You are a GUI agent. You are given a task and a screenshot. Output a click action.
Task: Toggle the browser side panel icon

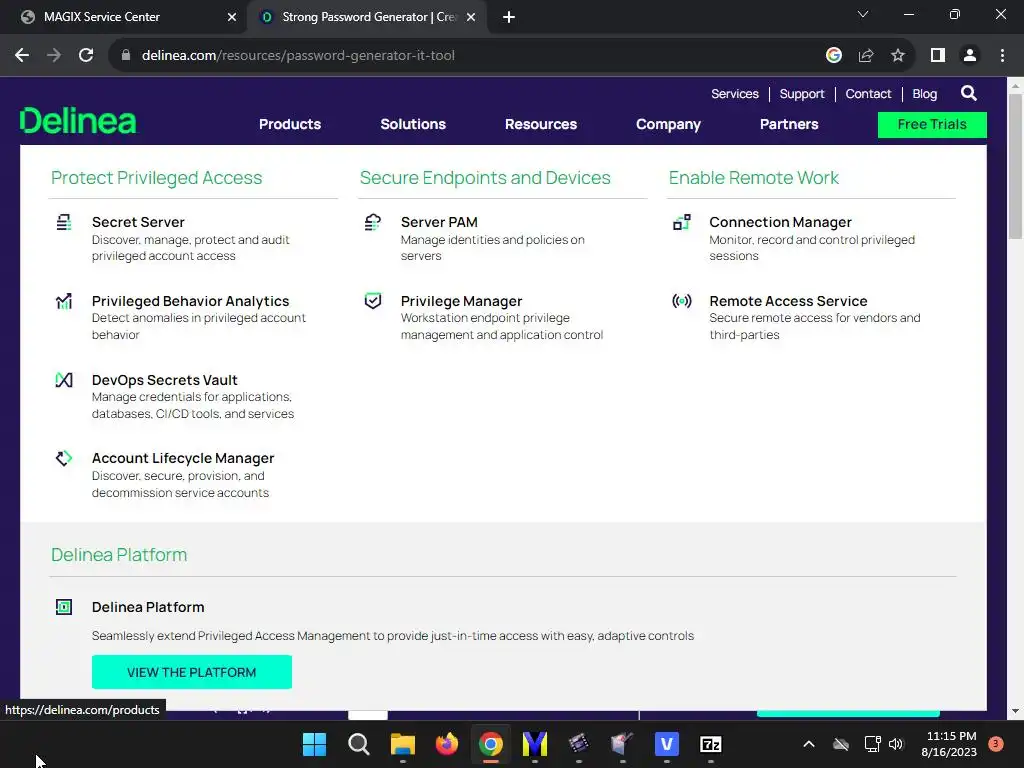(x=938, y=56)
